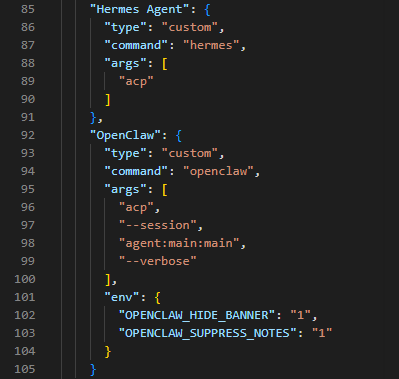Screen dimensions: 399x379
Task: Click the closing bracket on line 90
Action: coord(107,99)
